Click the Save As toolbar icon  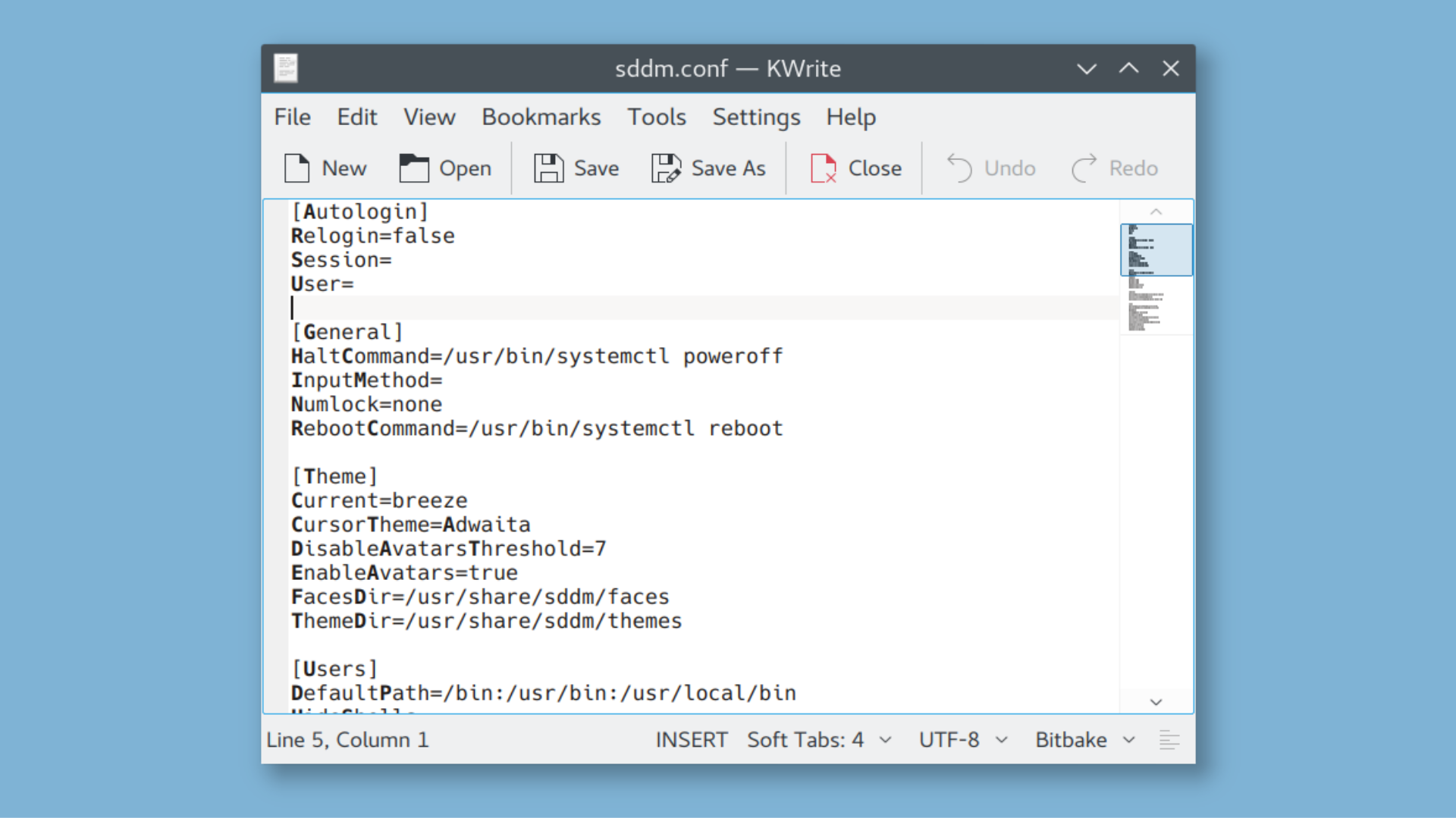[666, 168]
